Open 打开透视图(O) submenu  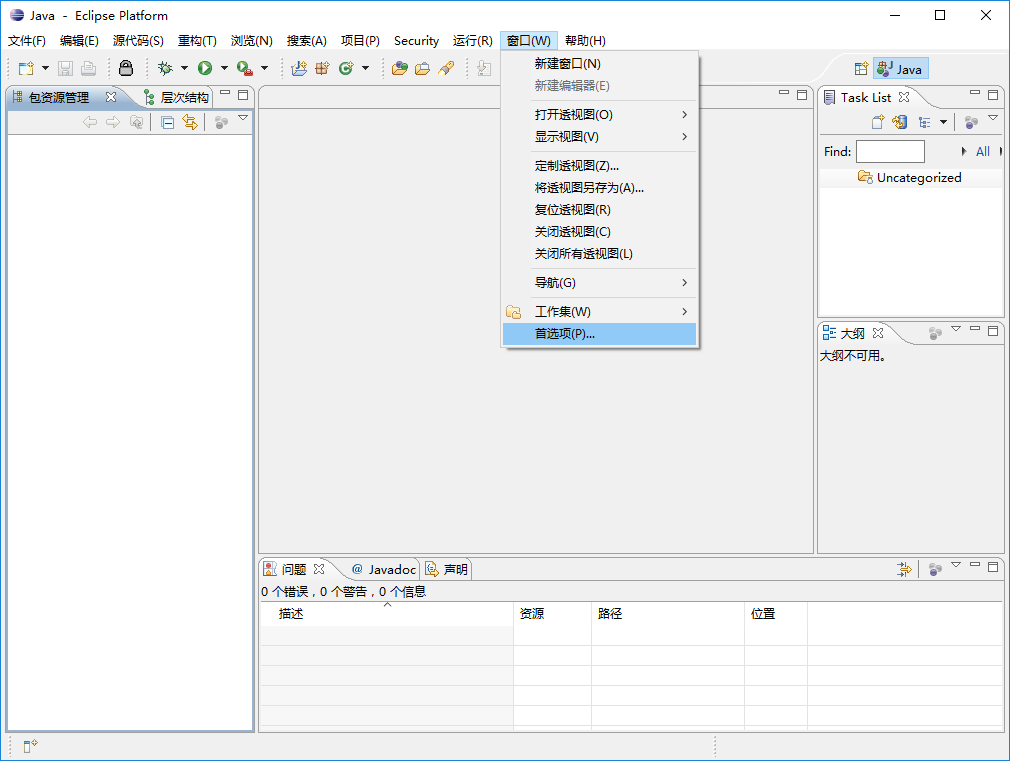point(599,115)
